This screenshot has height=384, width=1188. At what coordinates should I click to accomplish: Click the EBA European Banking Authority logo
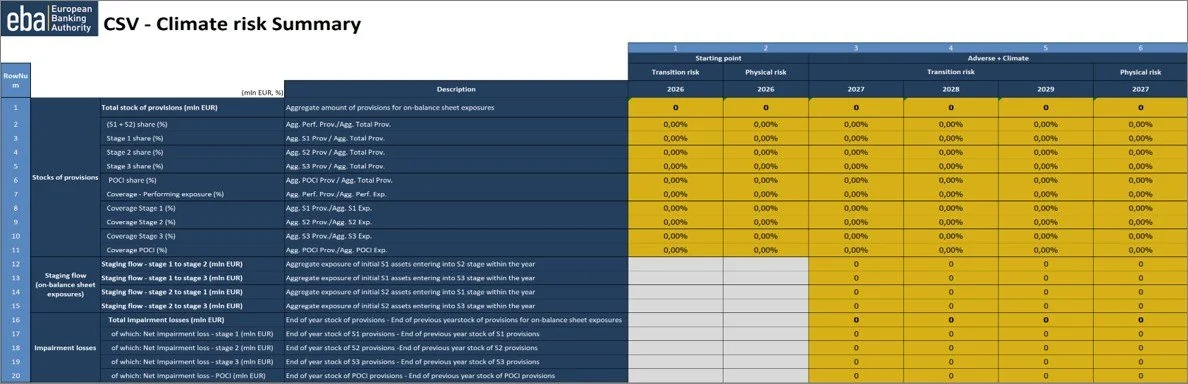pos(50,19)
